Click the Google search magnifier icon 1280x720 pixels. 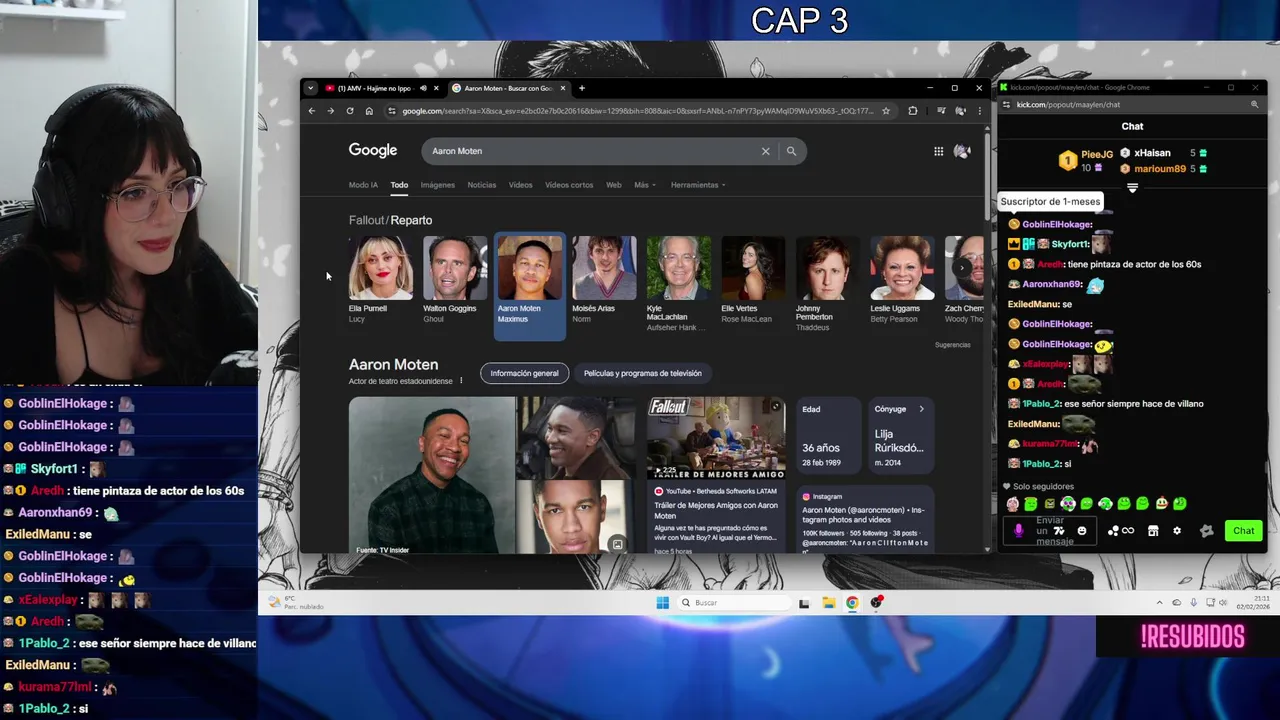click(791, 151)
